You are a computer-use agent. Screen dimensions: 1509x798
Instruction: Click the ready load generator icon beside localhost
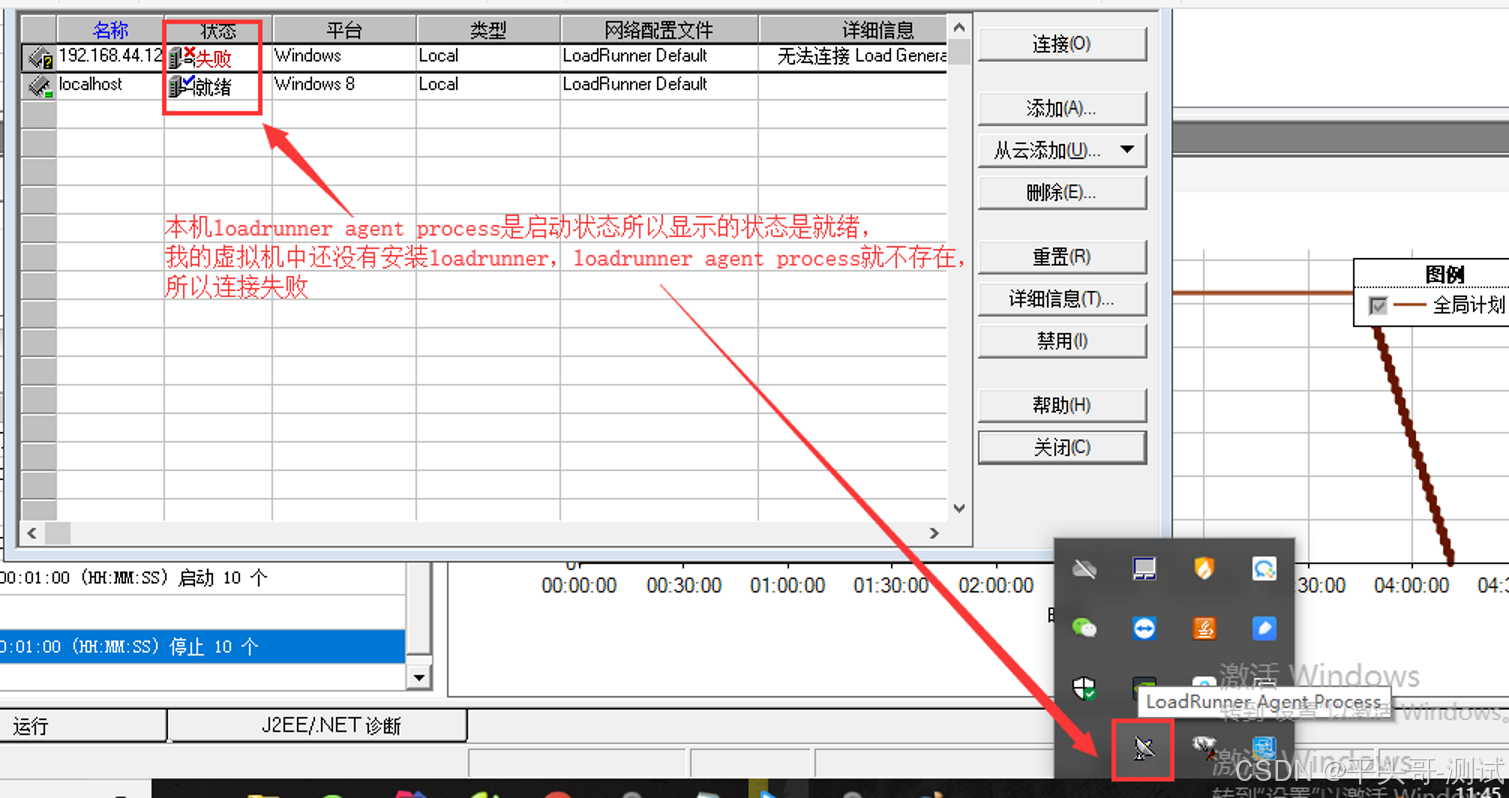[x=178, y=85]
